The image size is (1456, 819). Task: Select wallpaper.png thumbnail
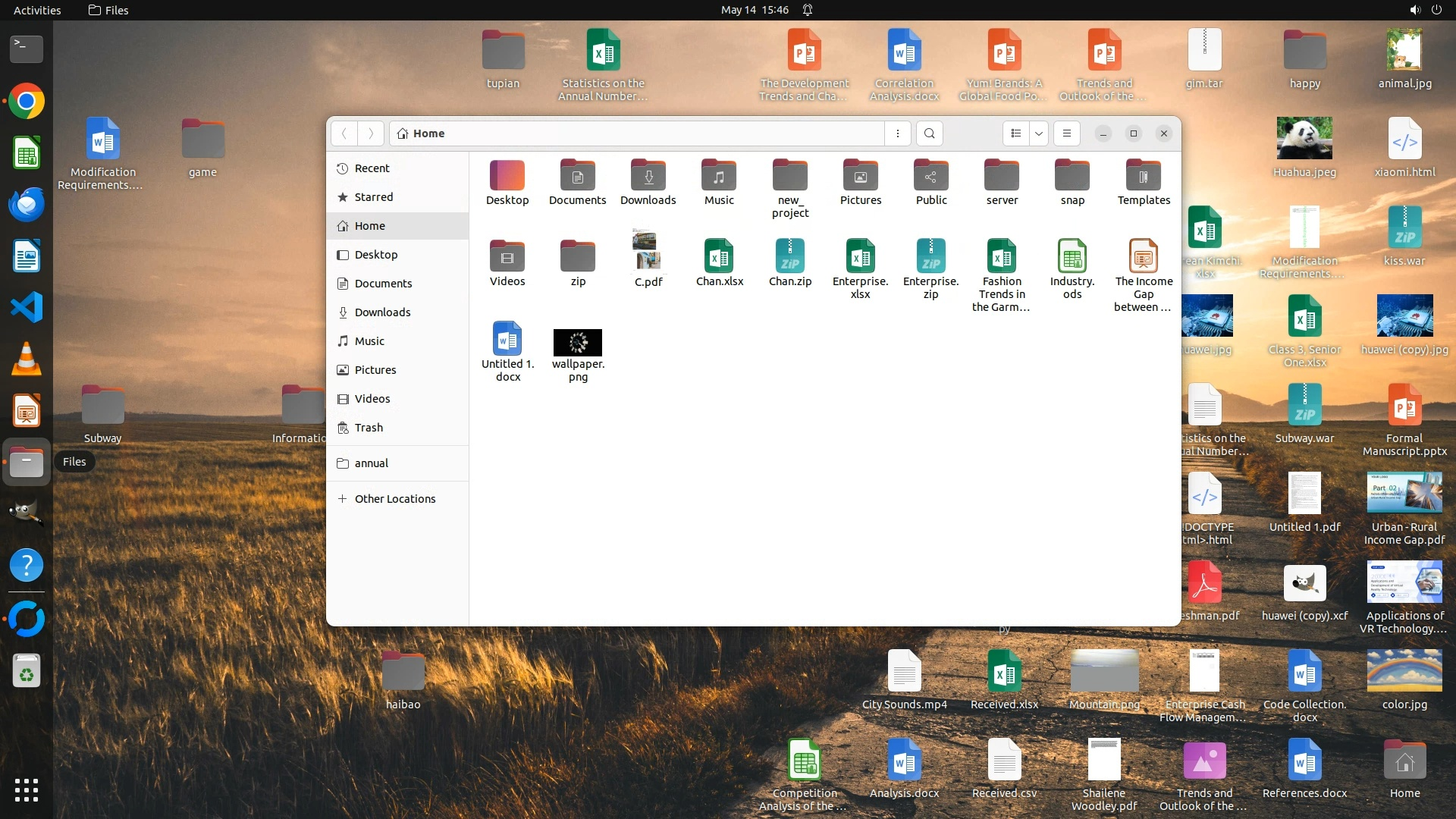(578, 343)
